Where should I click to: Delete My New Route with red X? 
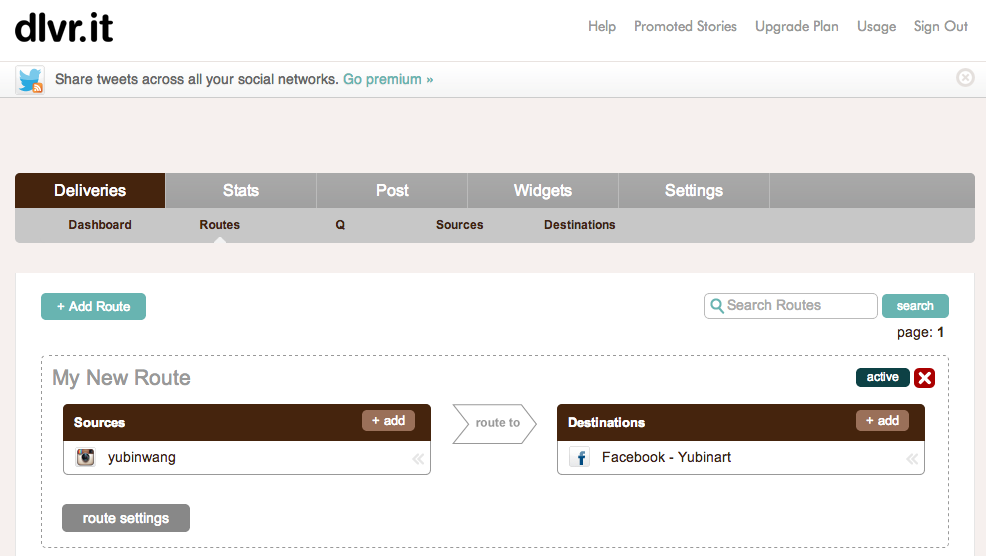924,377
